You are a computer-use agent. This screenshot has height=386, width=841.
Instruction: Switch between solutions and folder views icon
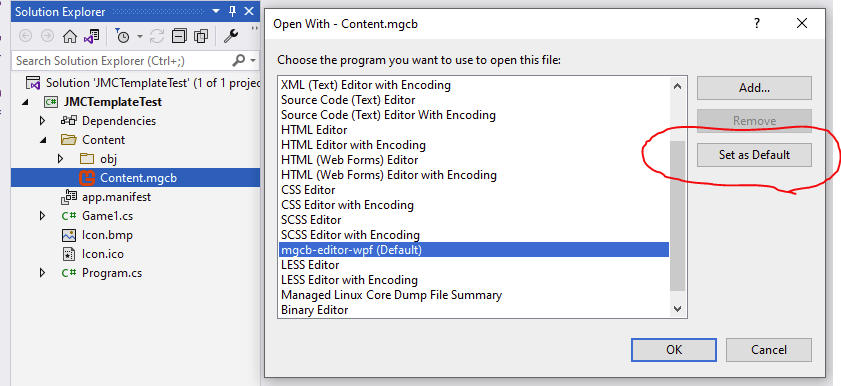tap(91, 36)
